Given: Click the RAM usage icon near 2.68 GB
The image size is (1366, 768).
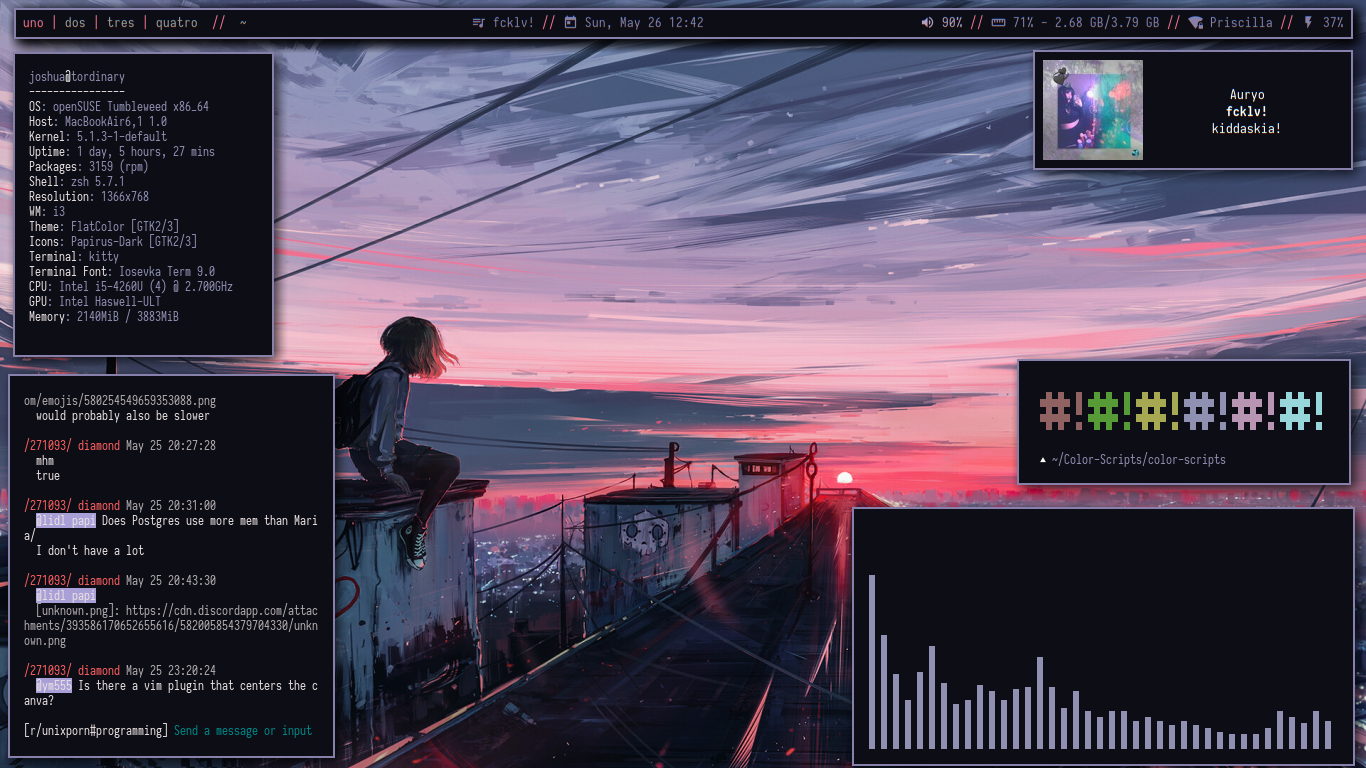Looking at the screenshot, I should pyautogui.click(x=997, y=22).
